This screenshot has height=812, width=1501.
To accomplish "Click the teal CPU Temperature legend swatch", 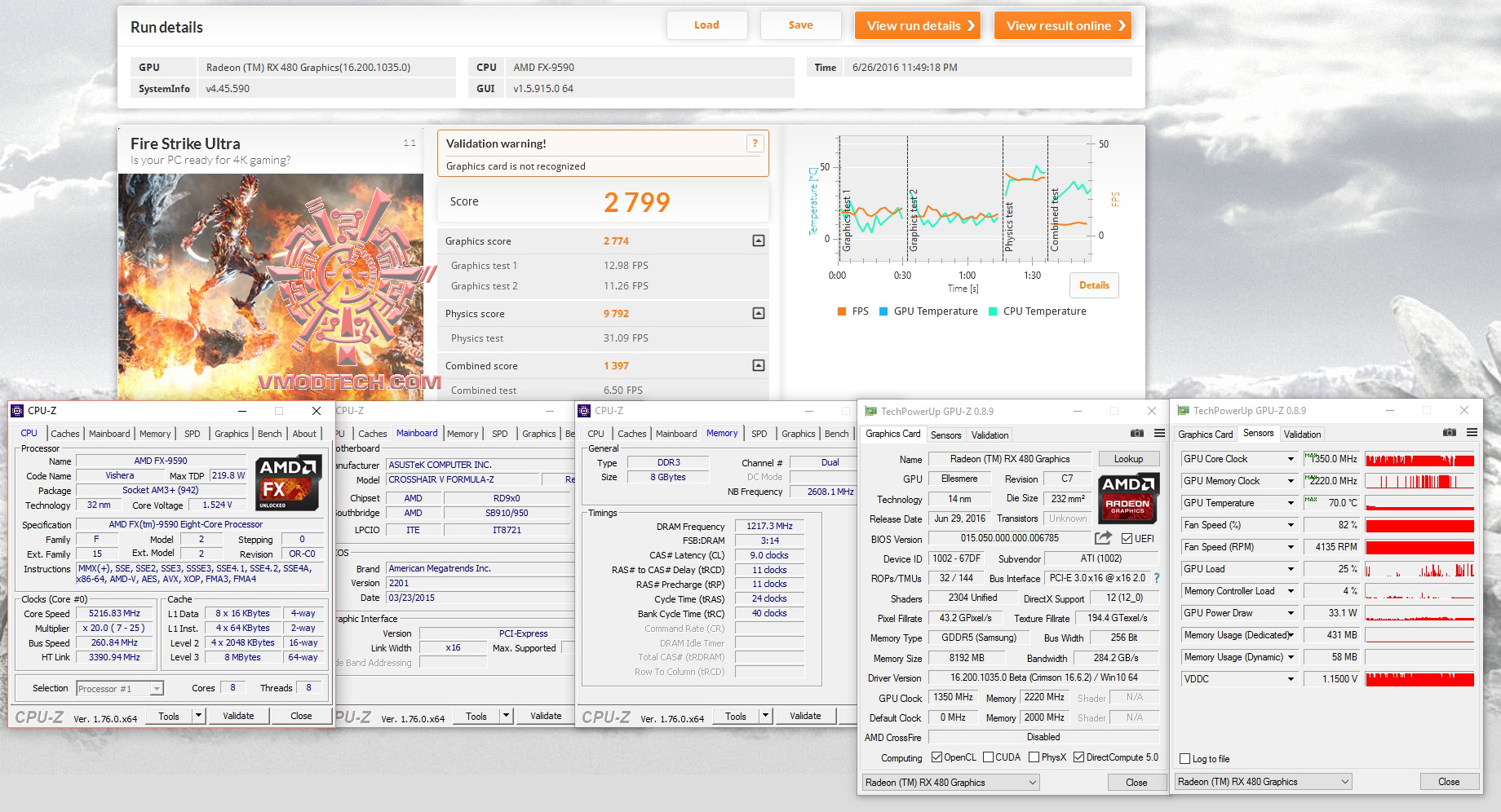I will pyautogui.click(x=993, y=311).
